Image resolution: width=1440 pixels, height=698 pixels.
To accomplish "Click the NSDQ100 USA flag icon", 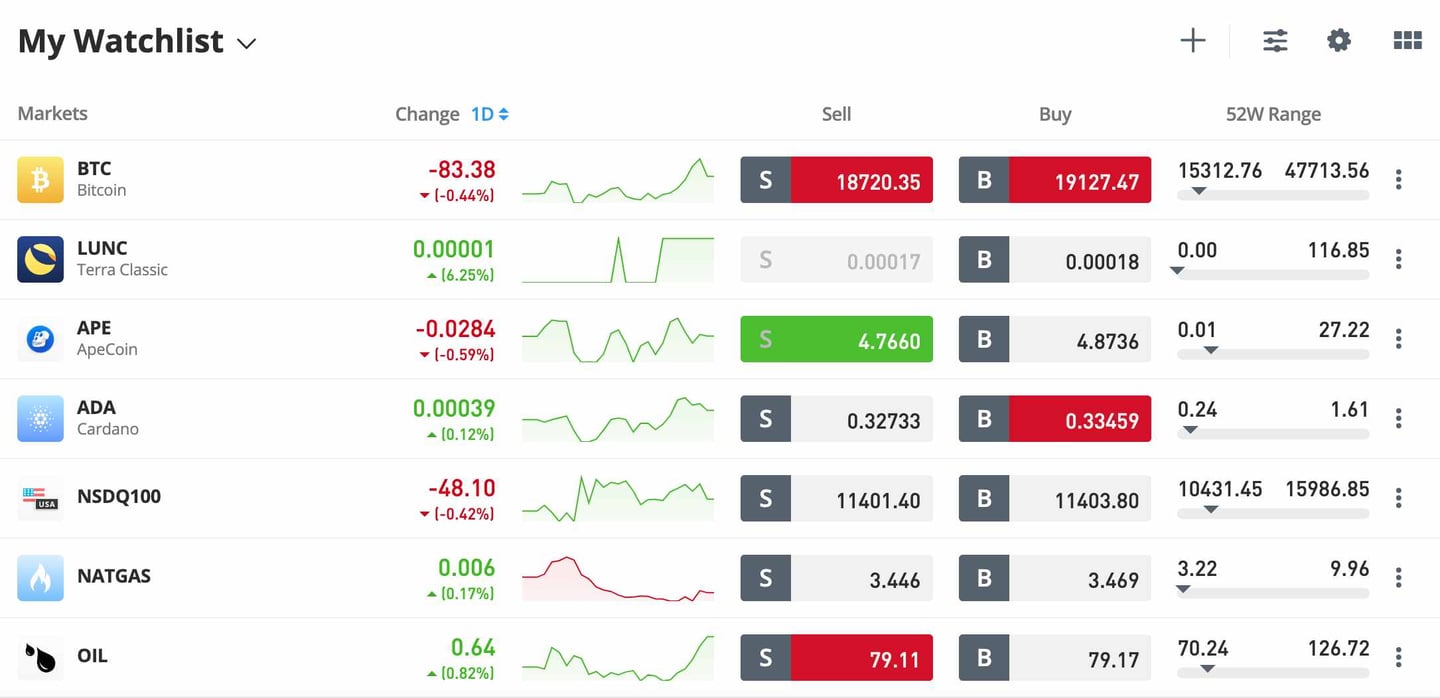I will click(x=40, y=498).
